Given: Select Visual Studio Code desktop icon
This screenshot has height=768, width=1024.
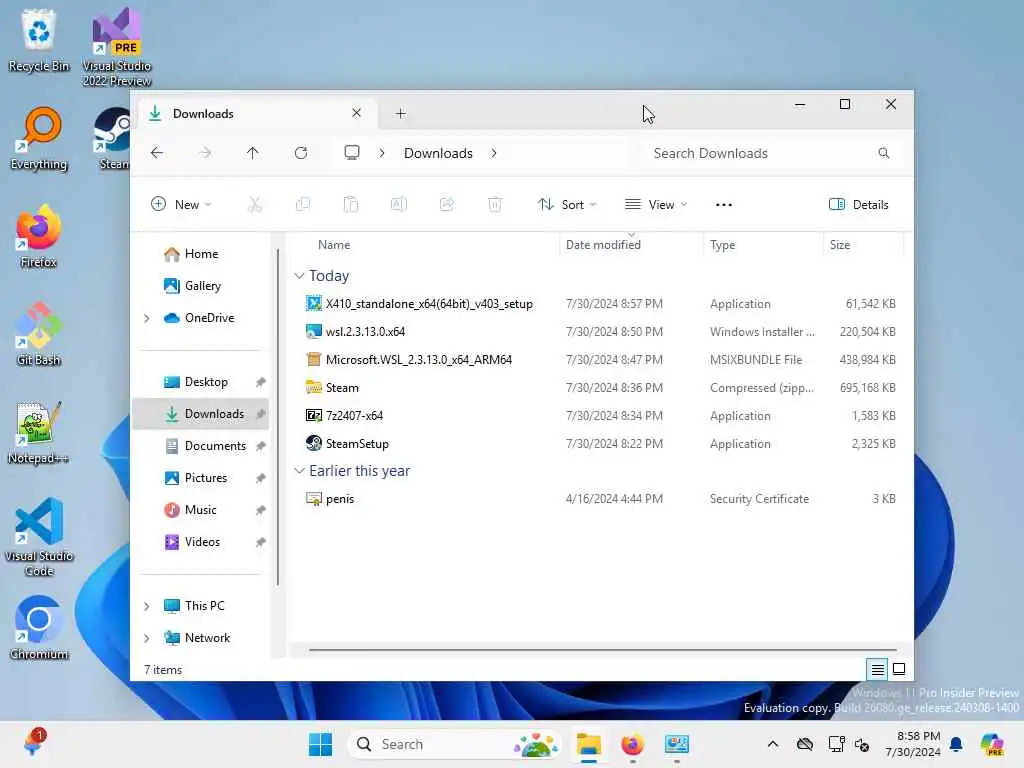Looking at the screenshot, I should click(x=39, y=537).
